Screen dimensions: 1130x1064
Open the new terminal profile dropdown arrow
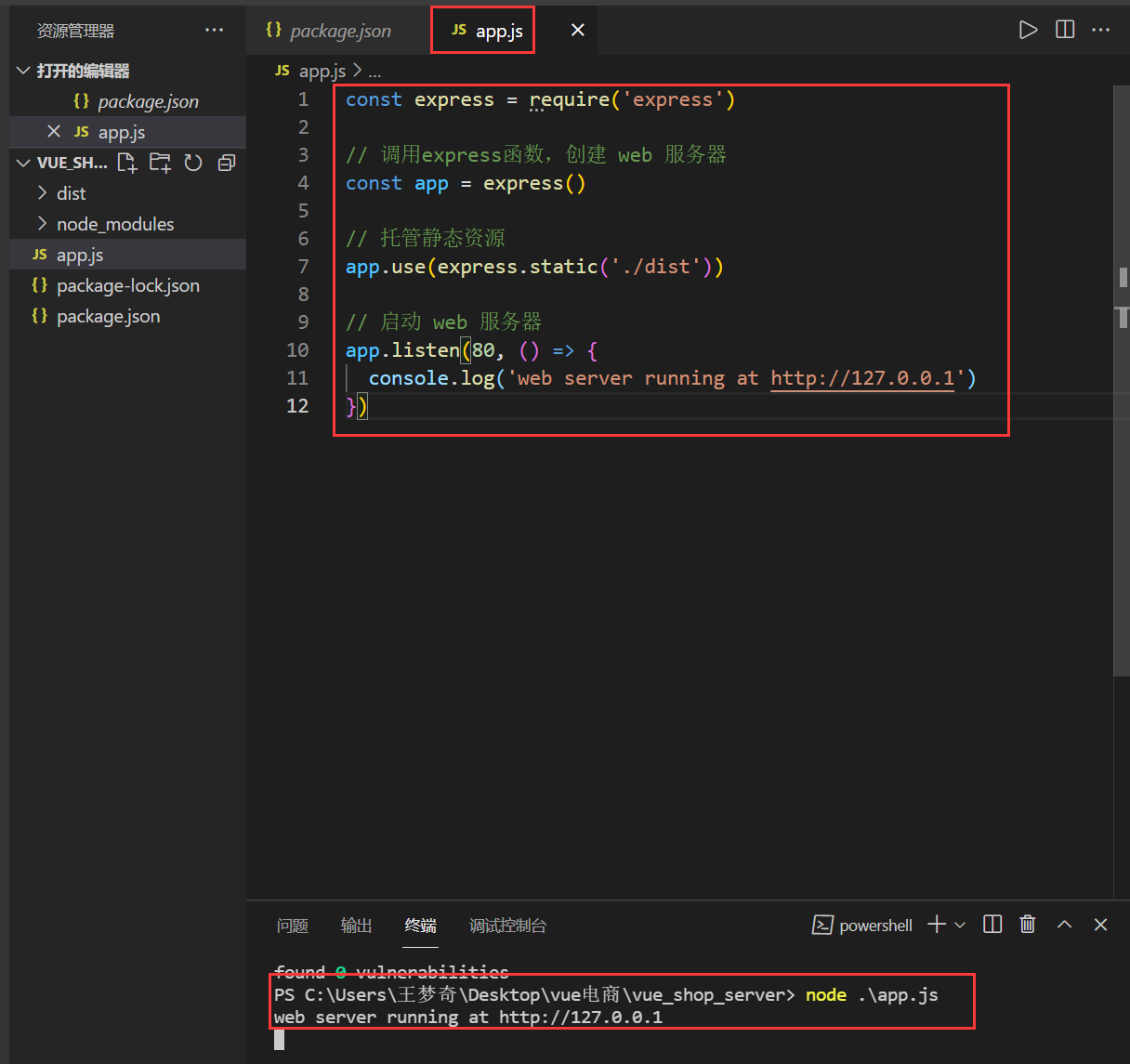pyautogui.click(x=960, y=926)
